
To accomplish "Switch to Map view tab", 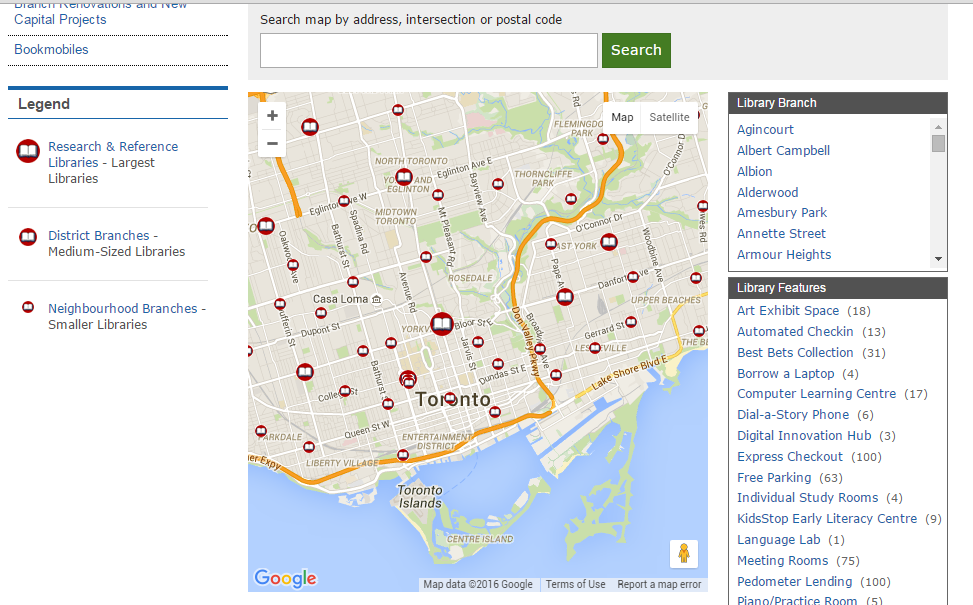I will 622,117.
